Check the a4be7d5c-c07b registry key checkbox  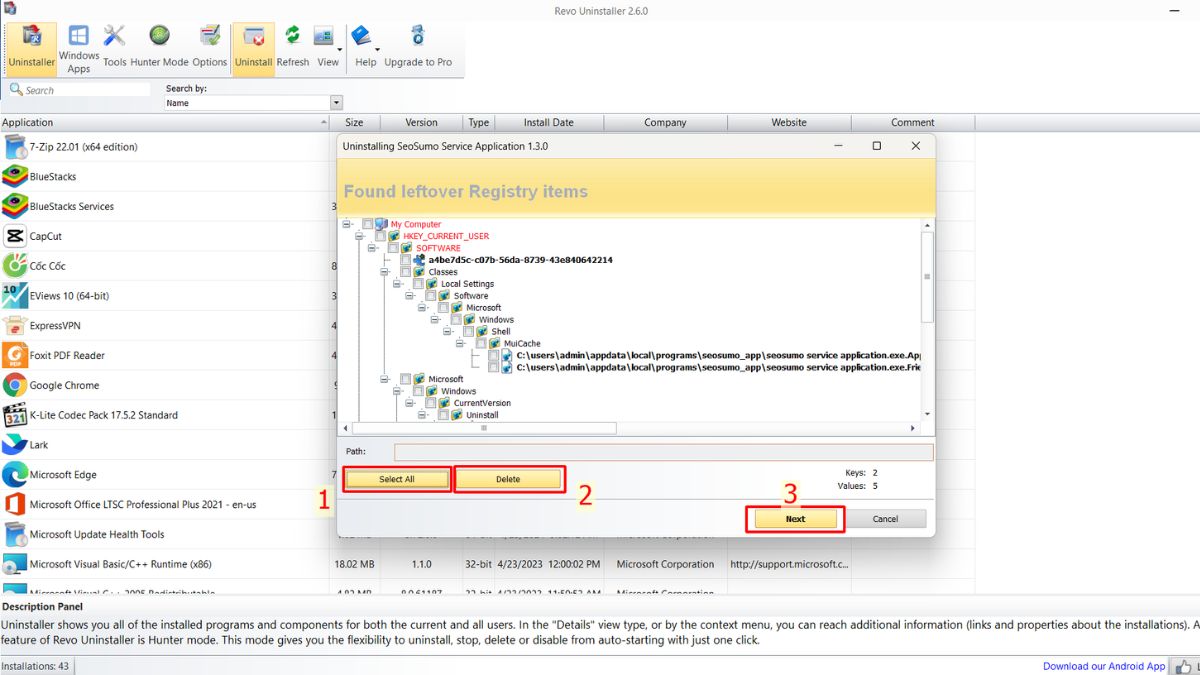click(405, 260)
